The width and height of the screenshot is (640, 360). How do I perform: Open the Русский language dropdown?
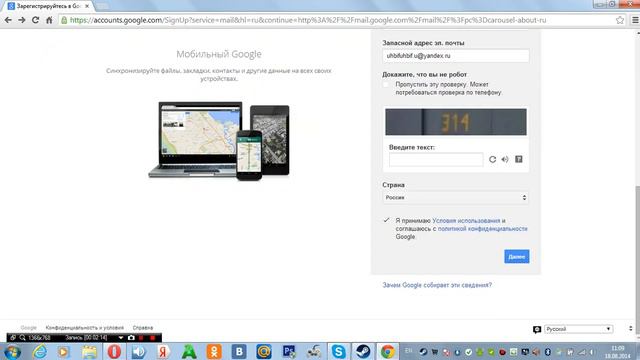pyautogui.click(x=578, y=329)
